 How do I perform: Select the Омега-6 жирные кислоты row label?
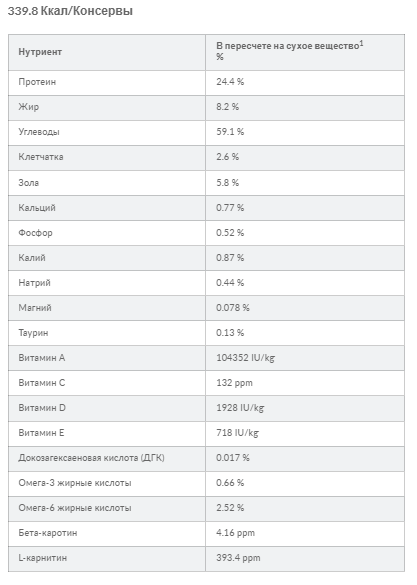point(75,508)
